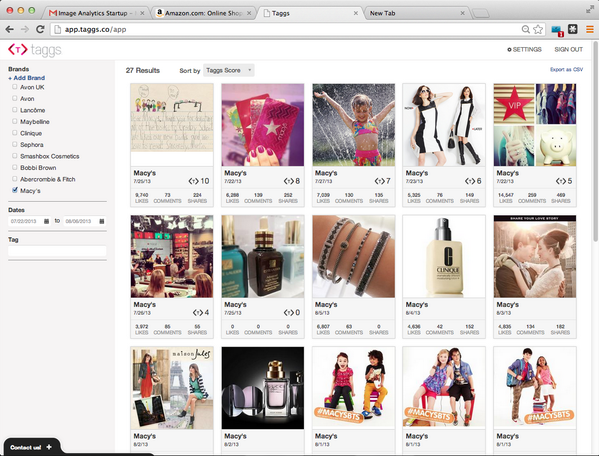Click the bookmark star icon
The height and width of the screenshot is (456, 599).
point(538,29)
